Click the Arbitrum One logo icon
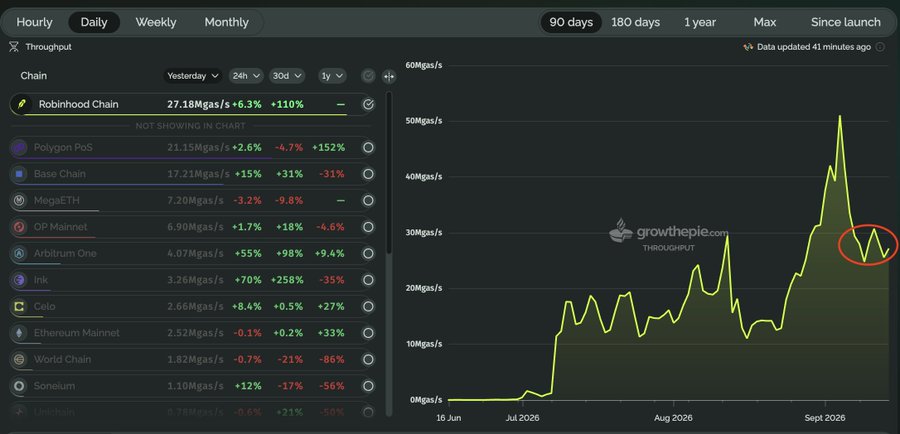 tap(19, 254)
